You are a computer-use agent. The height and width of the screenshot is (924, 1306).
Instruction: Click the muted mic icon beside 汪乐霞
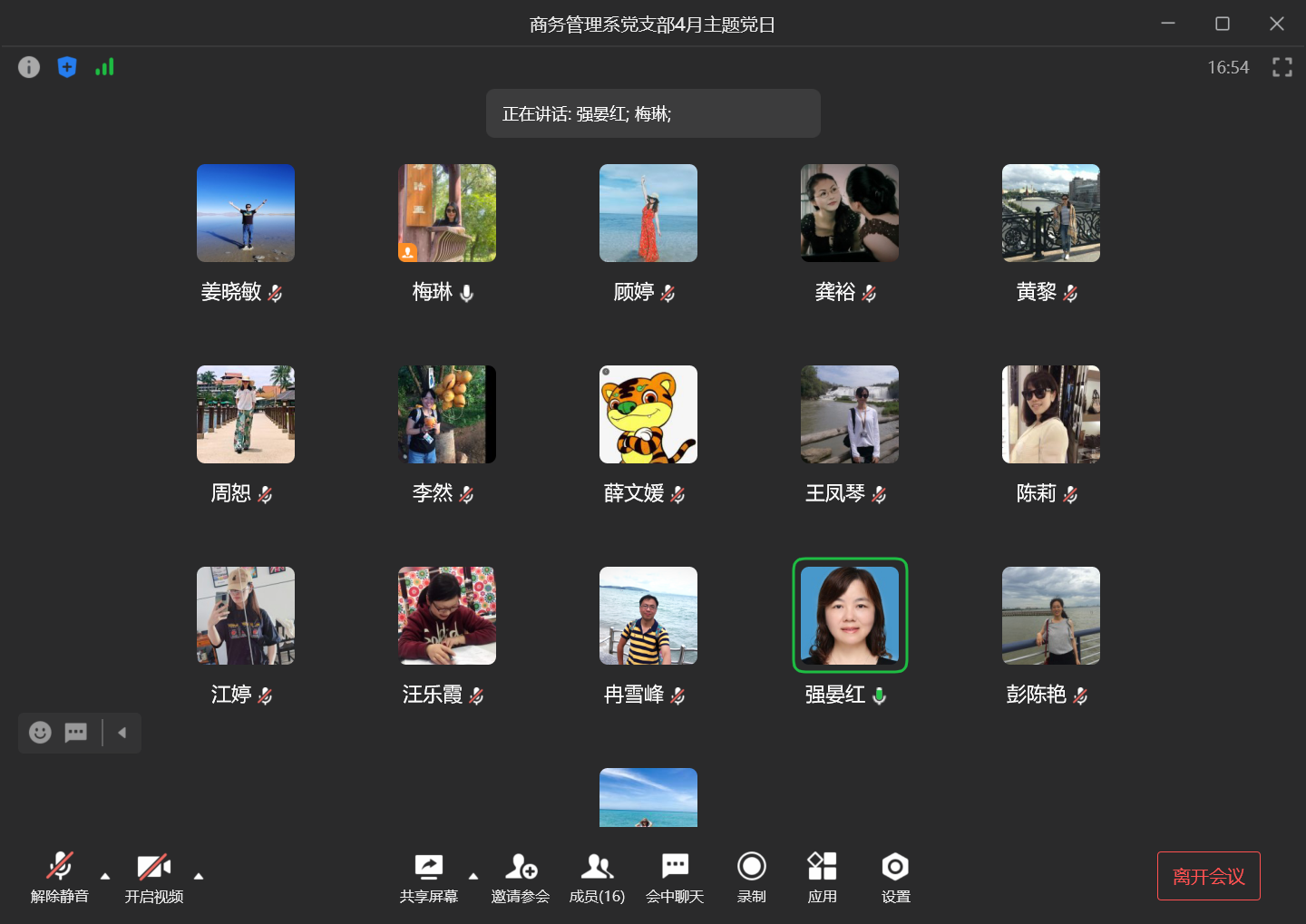click(476, 695)
